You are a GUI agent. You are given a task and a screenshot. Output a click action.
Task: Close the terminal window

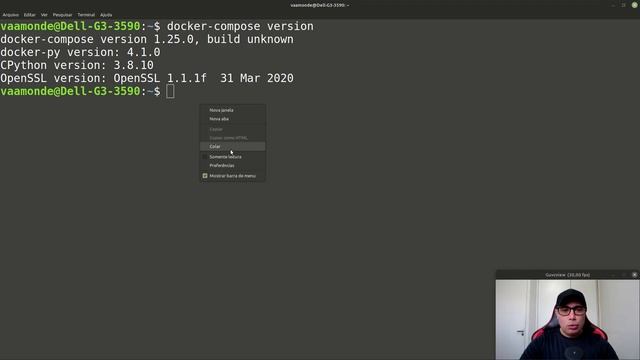634,5
